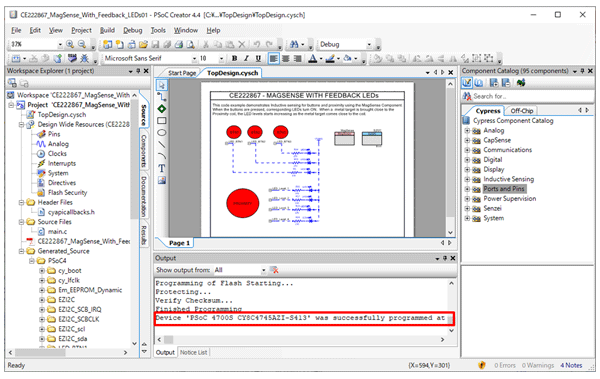
Task: Select the Text tool in the drawing palette
Action: [x=162, y=168]
